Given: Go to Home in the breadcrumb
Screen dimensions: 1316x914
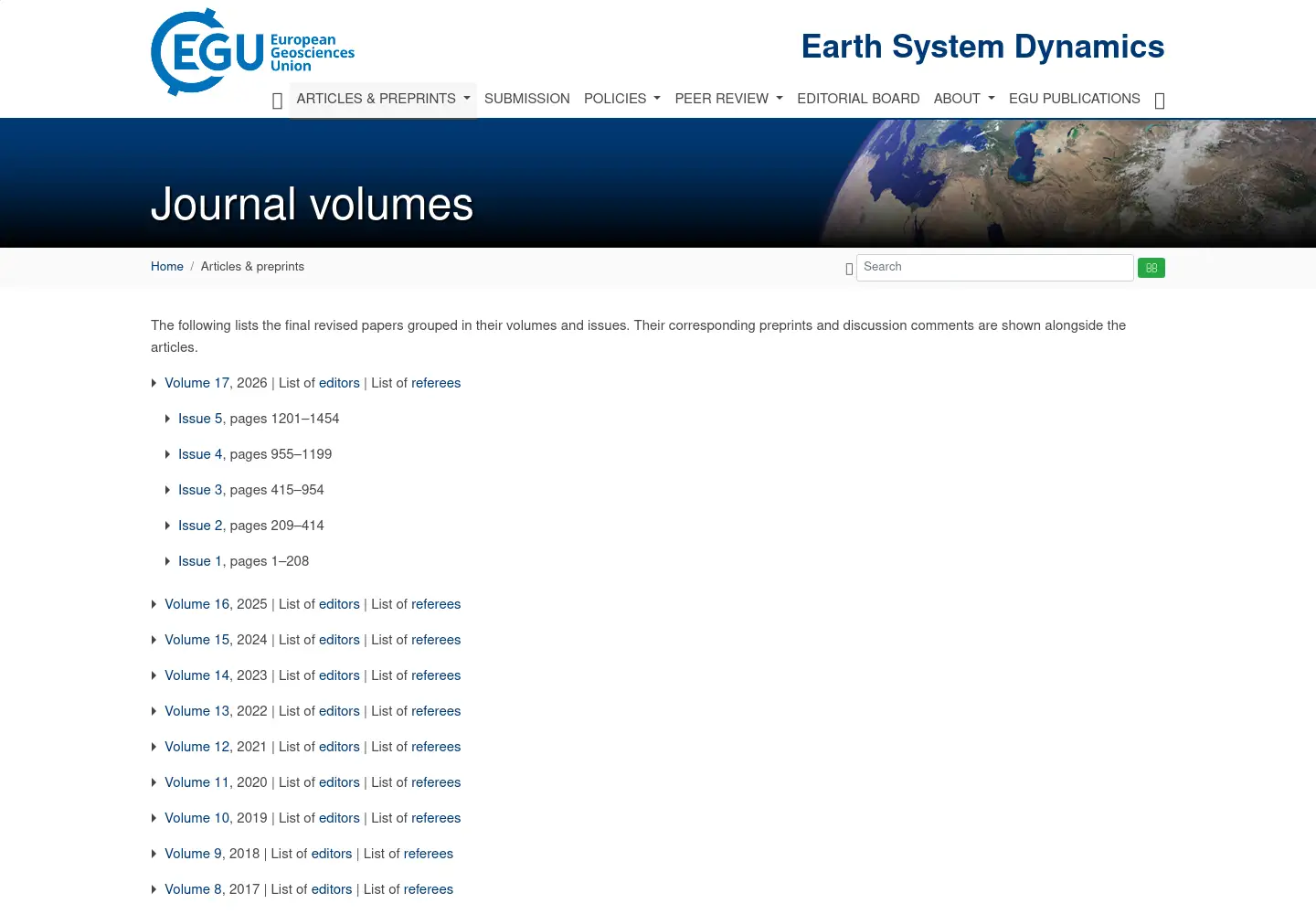Looking at the screenshot, I should tap(167, 267).
